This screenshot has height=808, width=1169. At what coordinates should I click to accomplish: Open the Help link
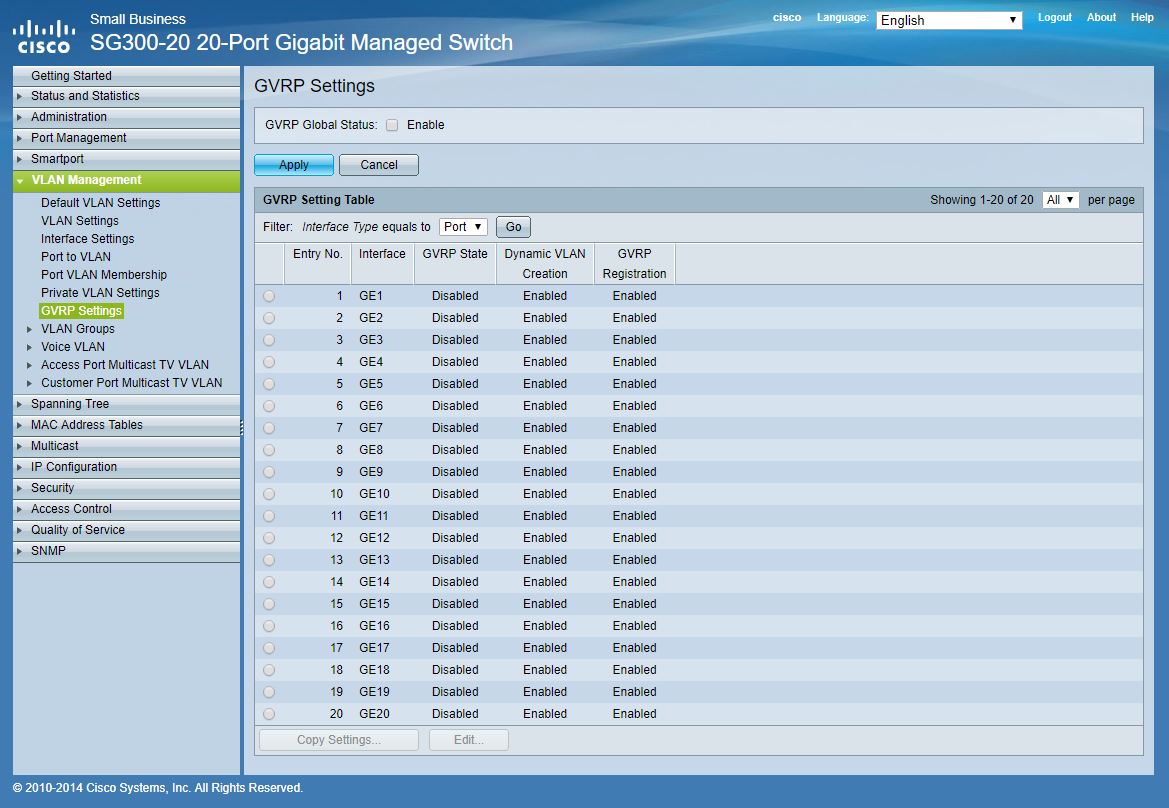1141,17
